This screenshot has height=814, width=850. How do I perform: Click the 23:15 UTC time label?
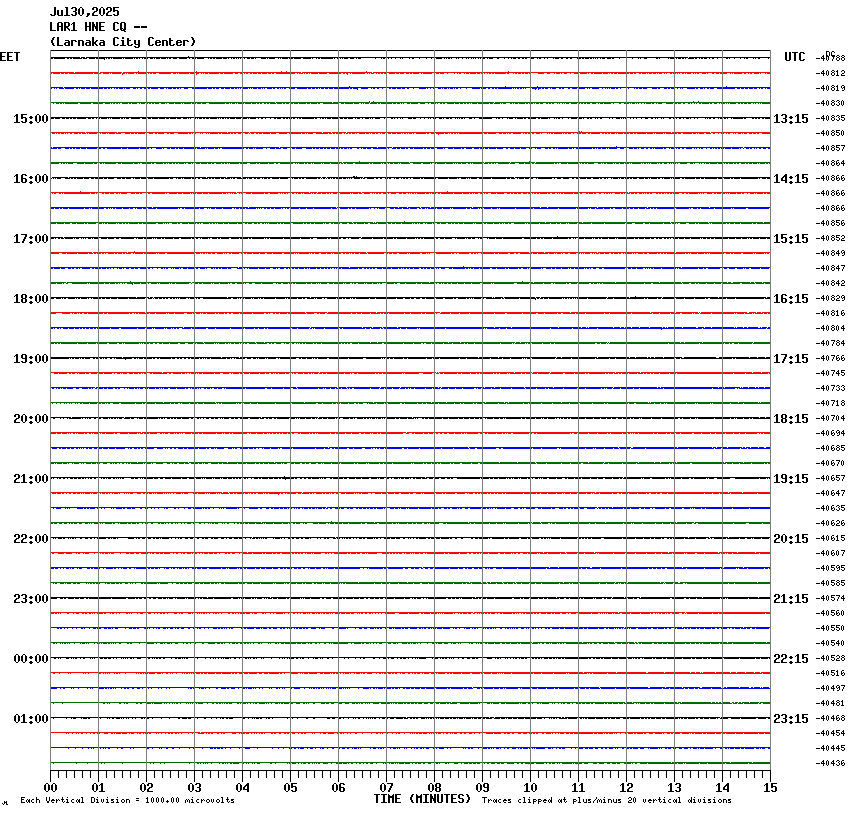[790, 719]
